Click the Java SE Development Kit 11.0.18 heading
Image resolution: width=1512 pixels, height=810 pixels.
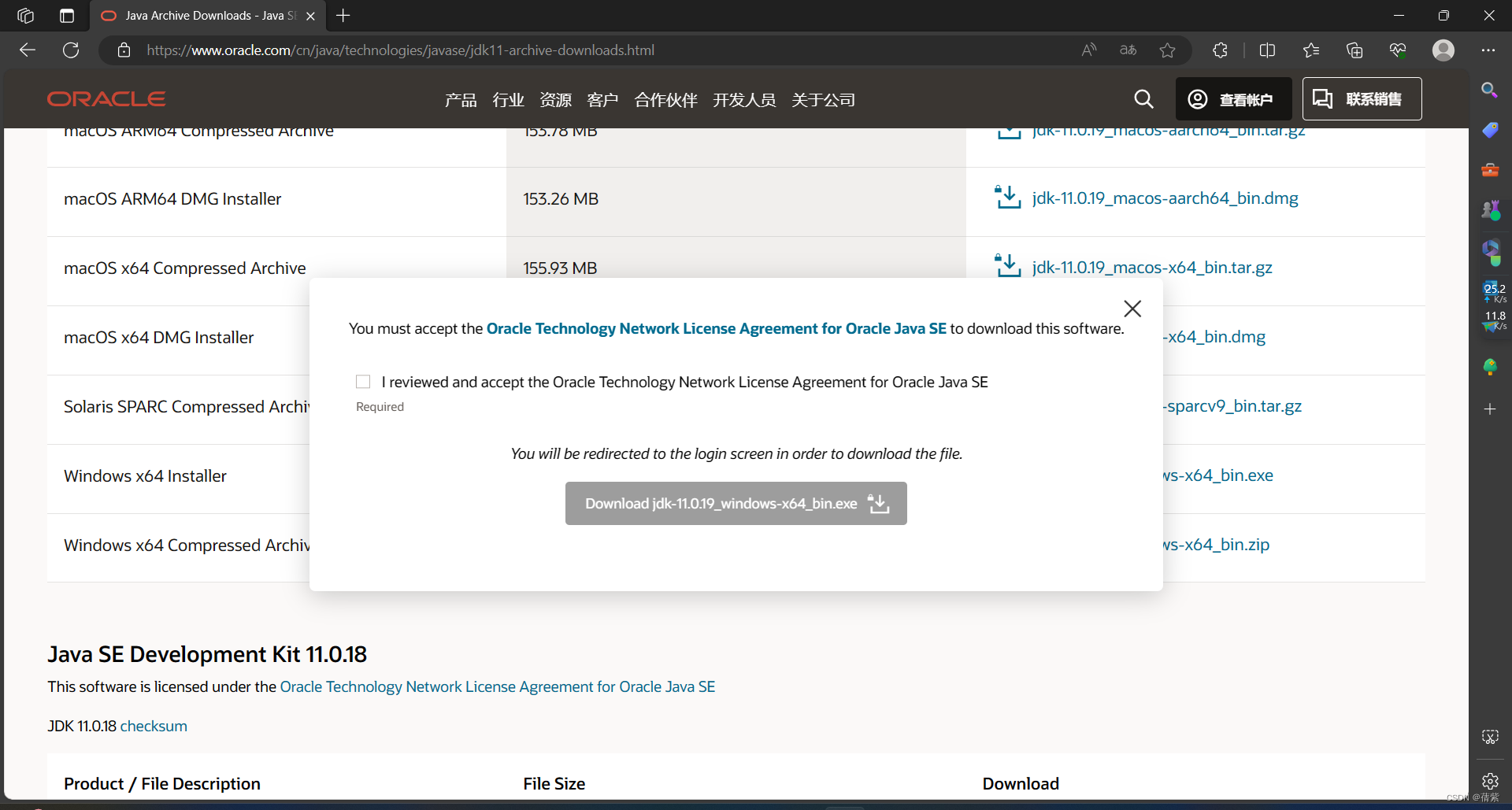click(x=207, y=654)
